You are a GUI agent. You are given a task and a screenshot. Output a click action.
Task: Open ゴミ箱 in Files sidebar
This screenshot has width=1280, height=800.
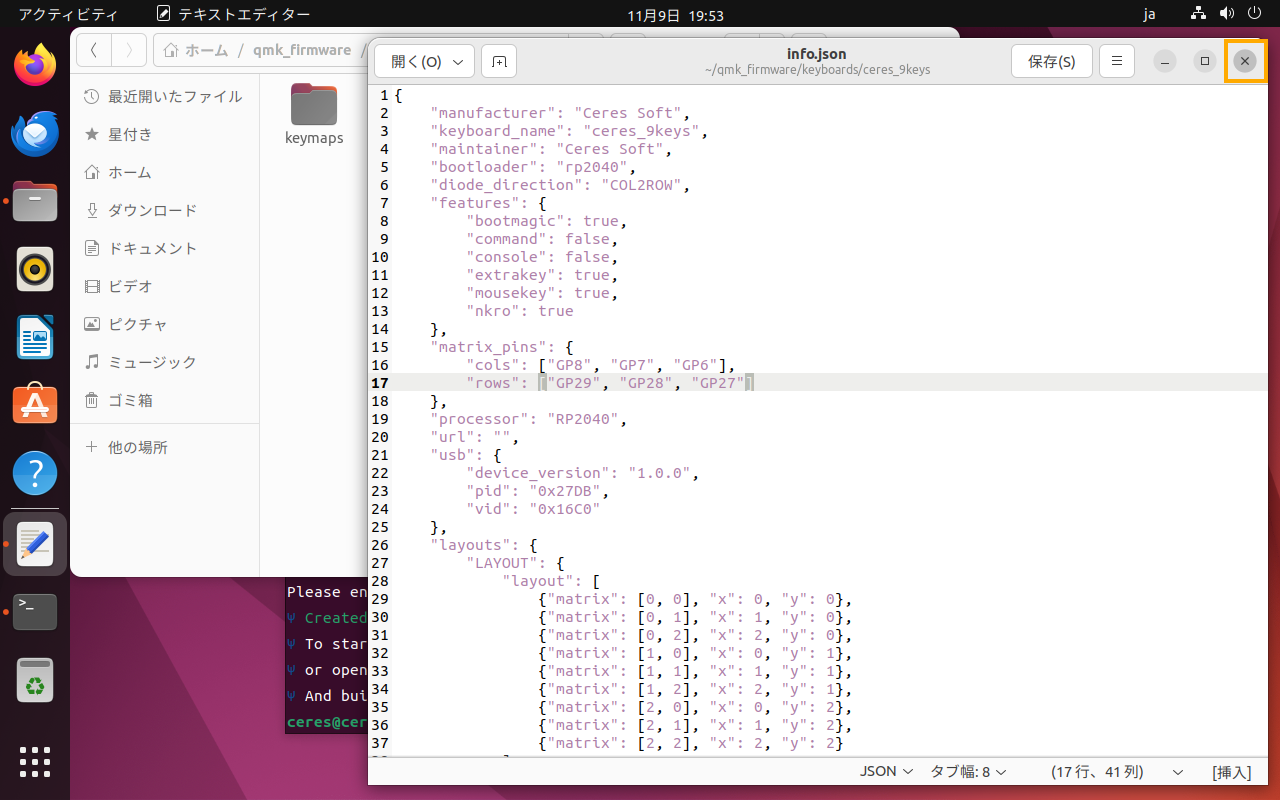point(165,400)
